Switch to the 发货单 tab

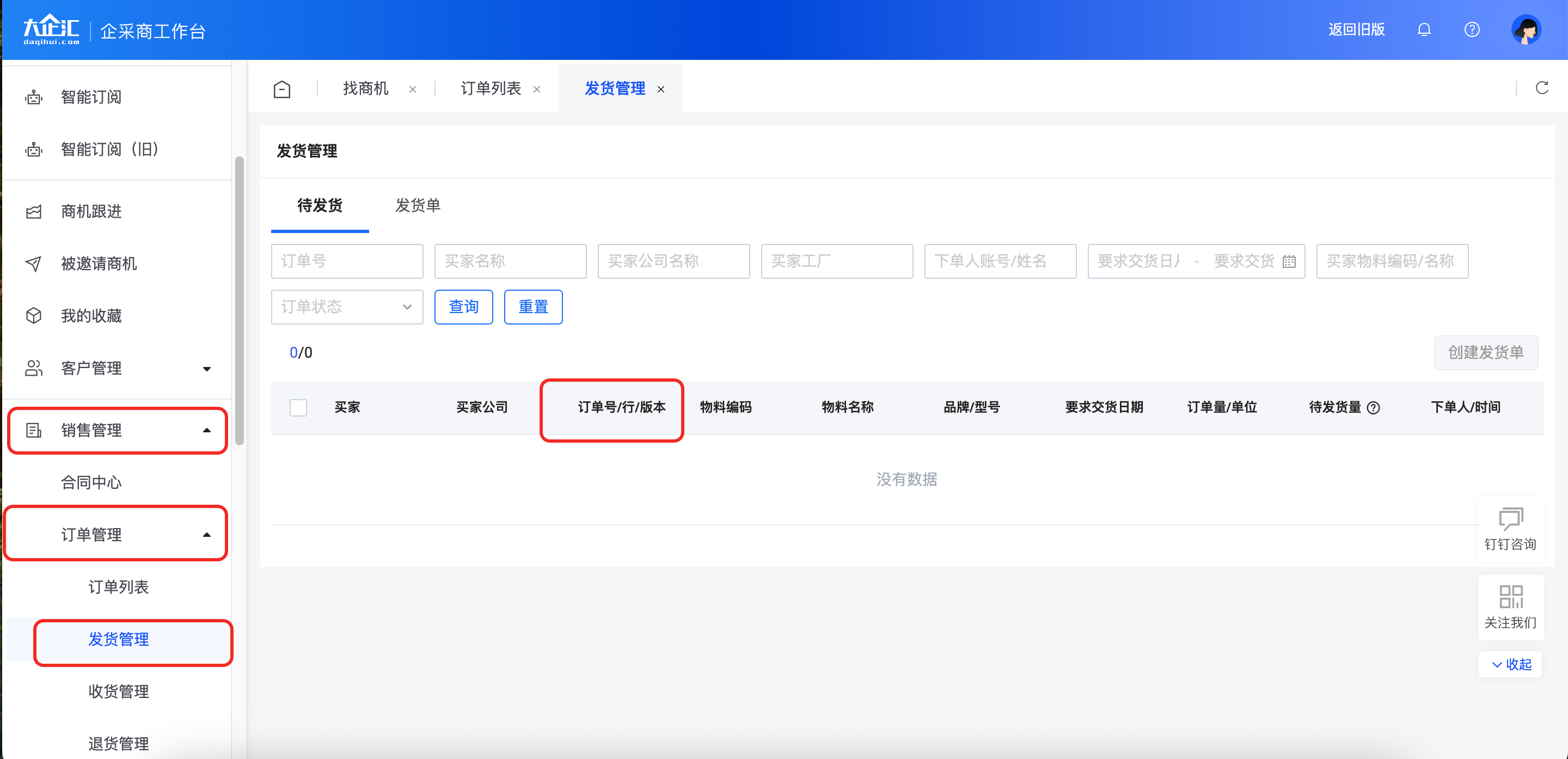(418, 206)
